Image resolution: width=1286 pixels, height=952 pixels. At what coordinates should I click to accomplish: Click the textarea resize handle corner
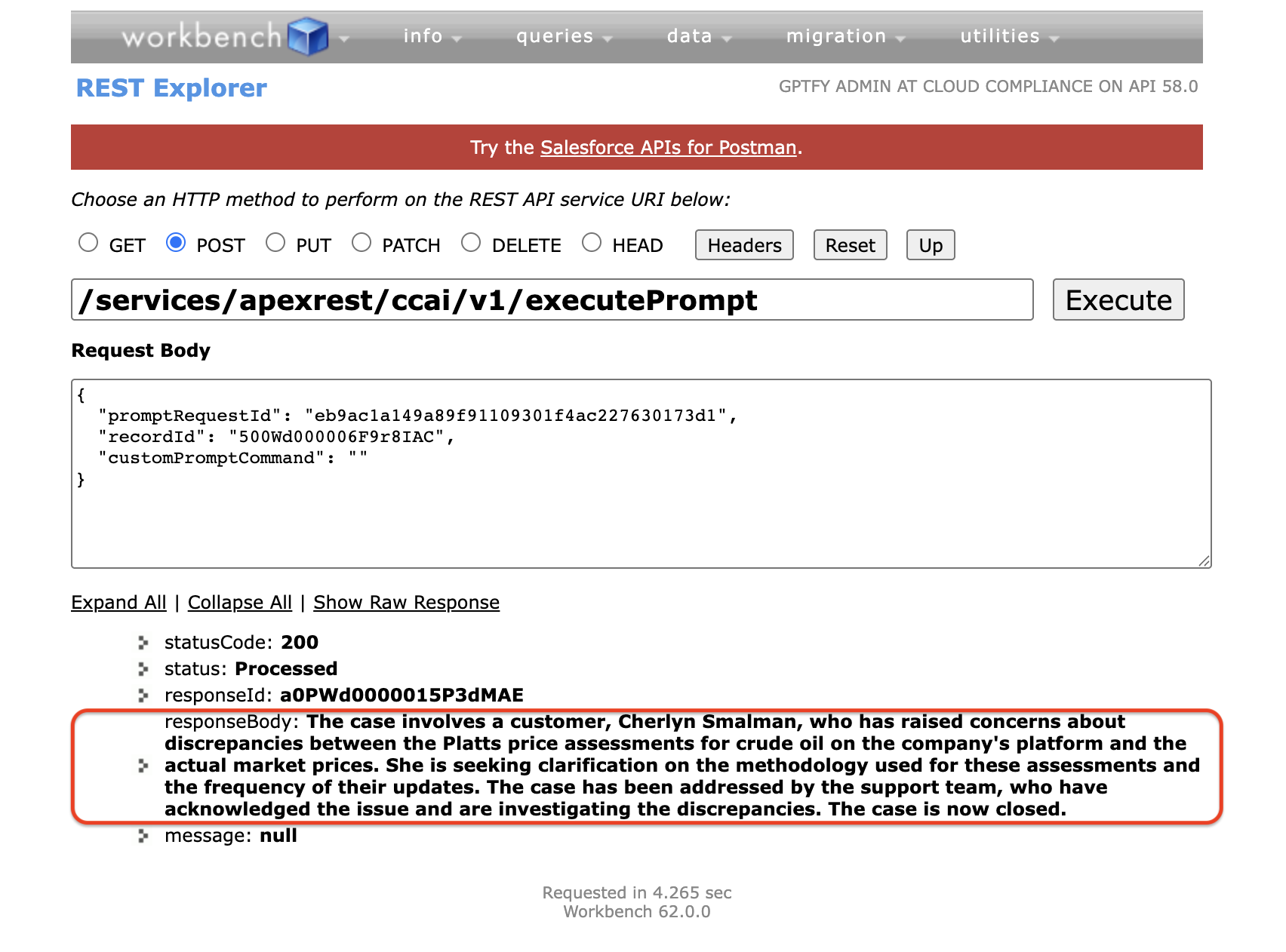point(1204,560)
